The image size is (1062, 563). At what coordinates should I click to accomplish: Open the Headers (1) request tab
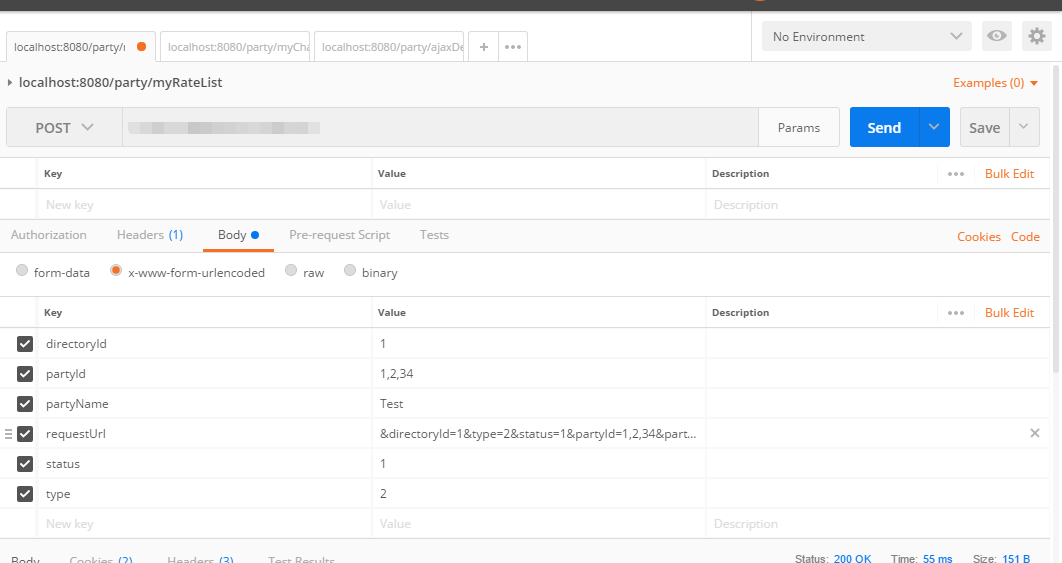(x=150, y=235)
